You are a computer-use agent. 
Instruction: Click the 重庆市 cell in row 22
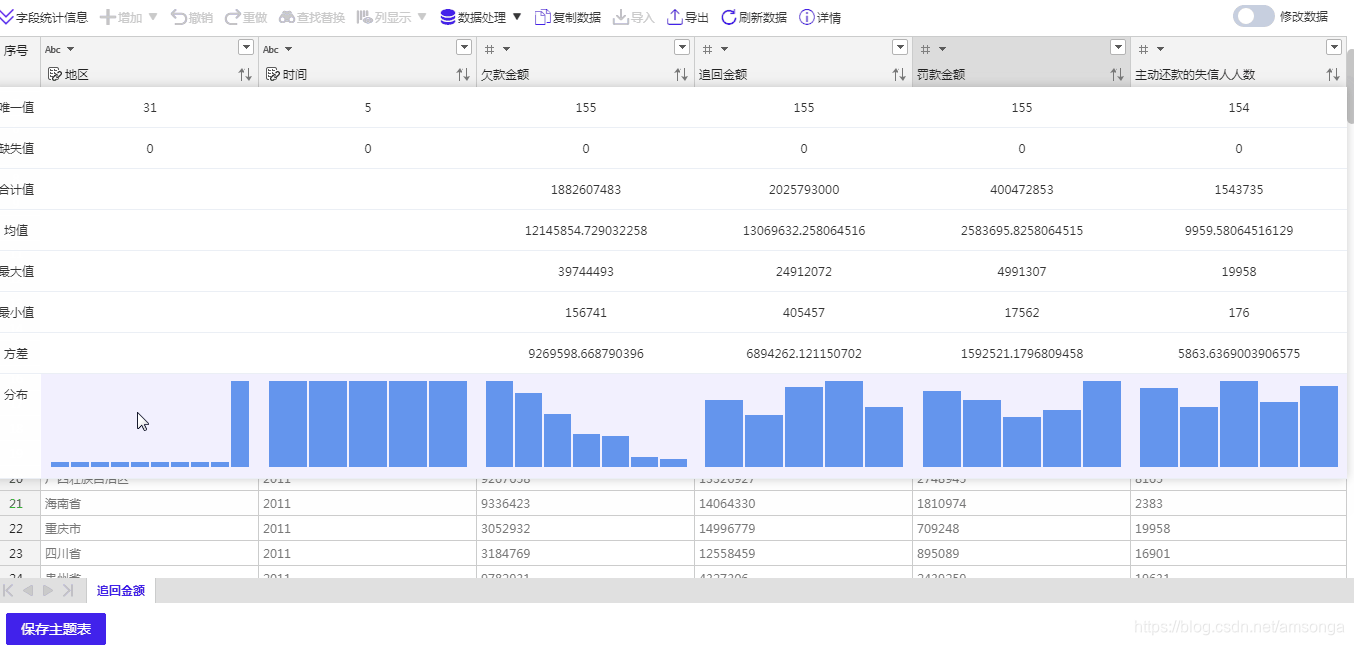click(149, 529)
